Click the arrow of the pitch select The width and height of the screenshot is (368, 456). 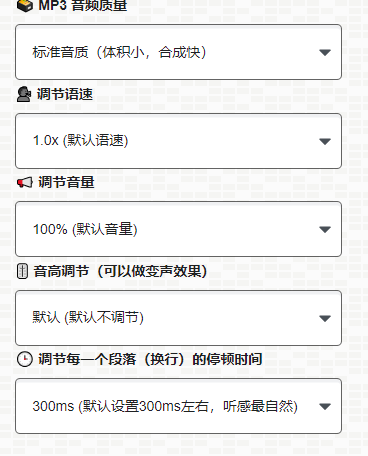tap(325, 318)
